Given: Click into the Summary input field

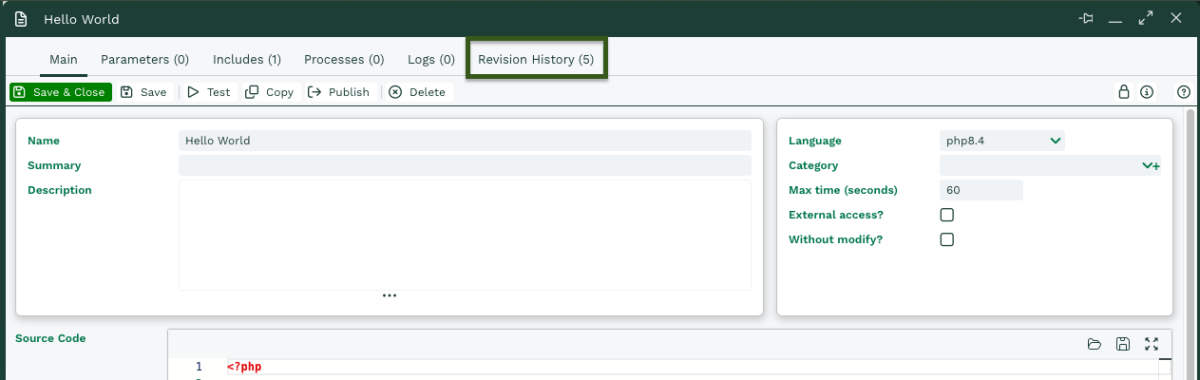Looking at the screenshot, I should coord(465,166).
